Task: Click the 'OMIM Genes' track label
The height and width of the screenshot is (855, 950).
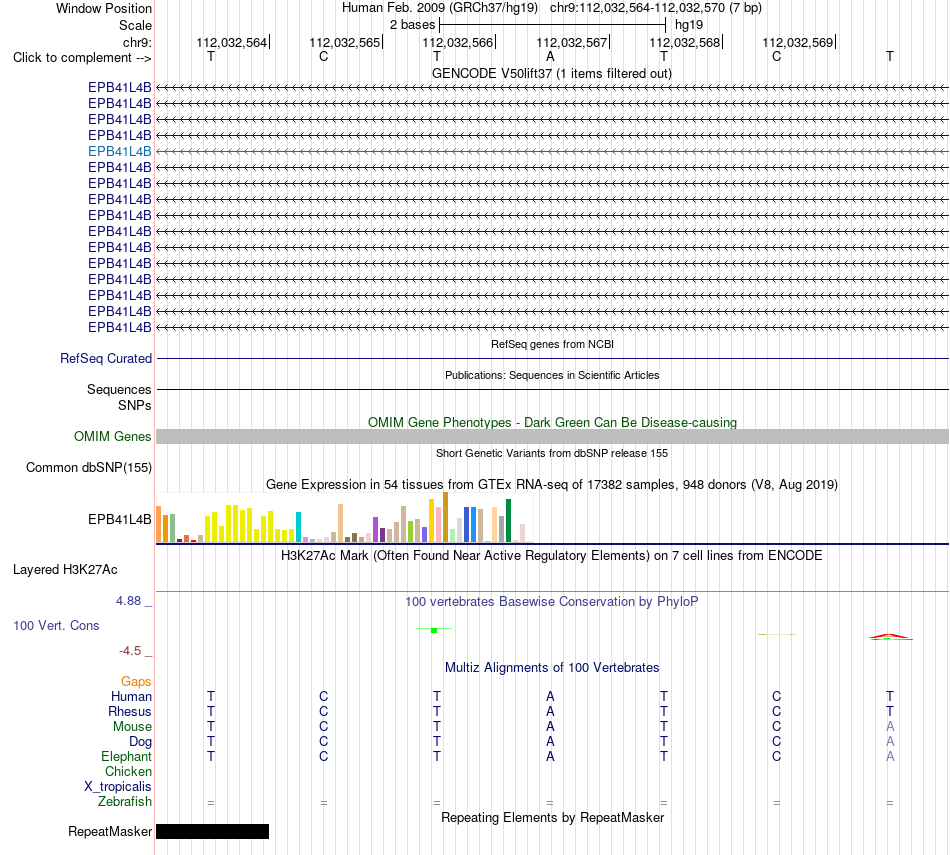Action: (112, 436)
